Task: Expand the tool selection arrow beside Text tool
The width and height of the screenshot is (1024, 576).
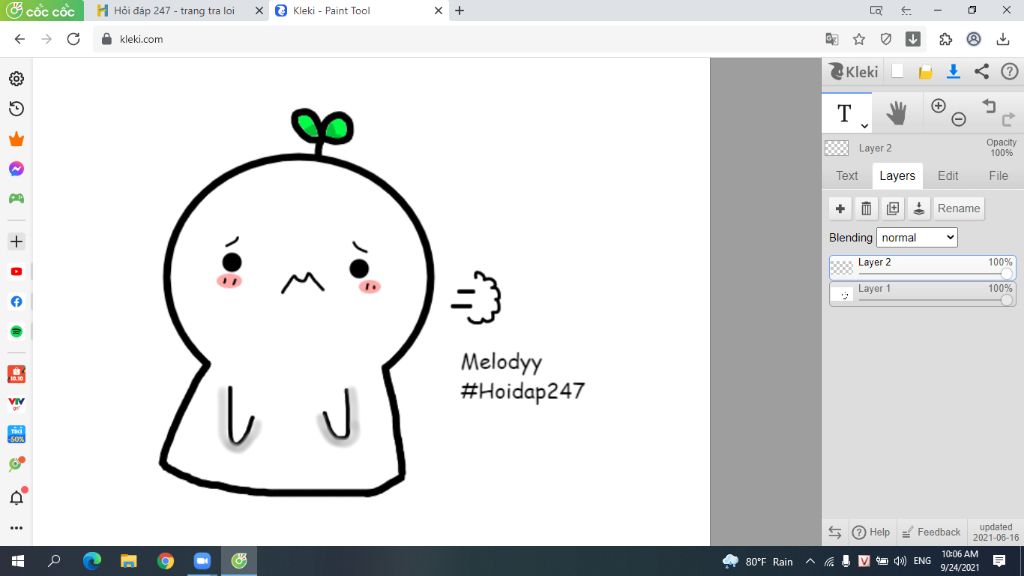Action: pyautogui.click(x=864, y=125)
